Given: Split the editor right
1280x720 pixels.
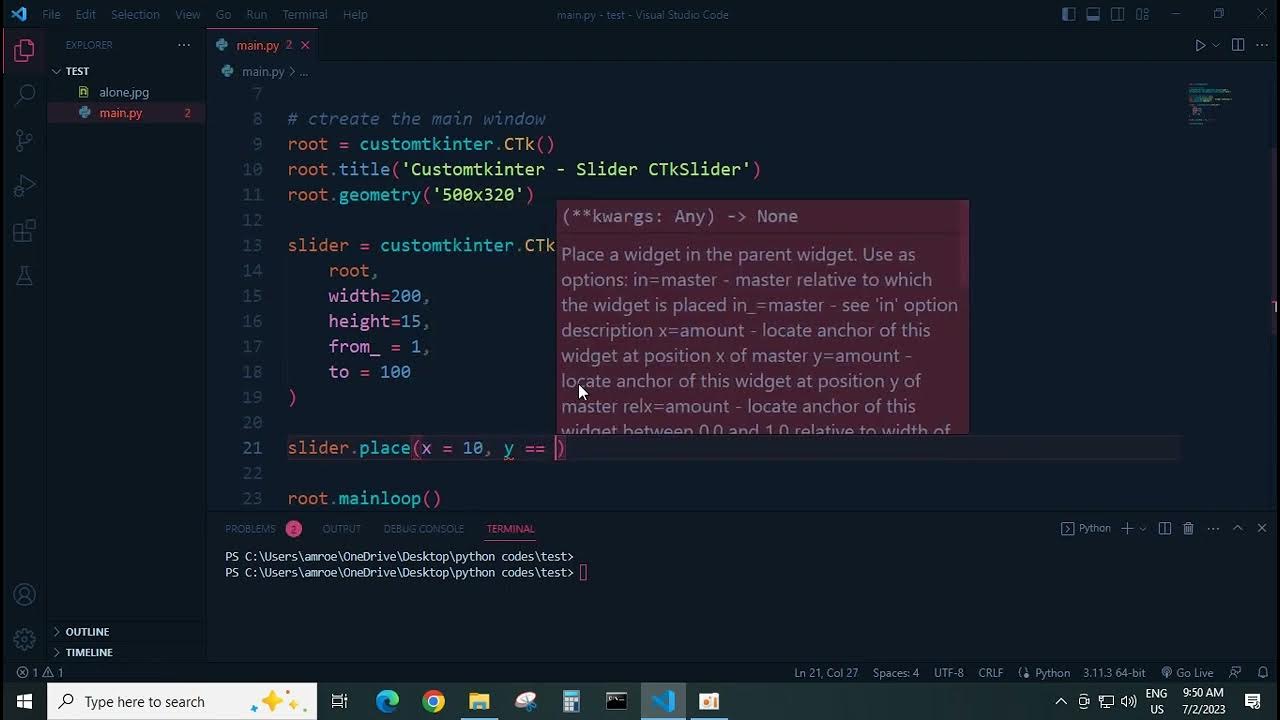Looking at the screenshot, I should tap(1238, 45).
